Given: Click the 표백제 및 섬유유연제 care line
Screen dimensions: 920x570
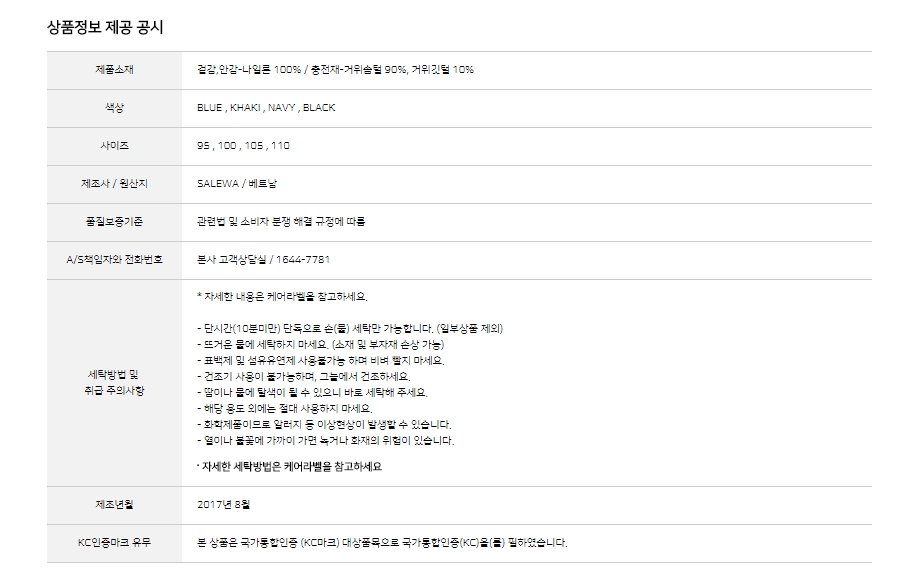Looking at the screenshot, I should [320, 360].
